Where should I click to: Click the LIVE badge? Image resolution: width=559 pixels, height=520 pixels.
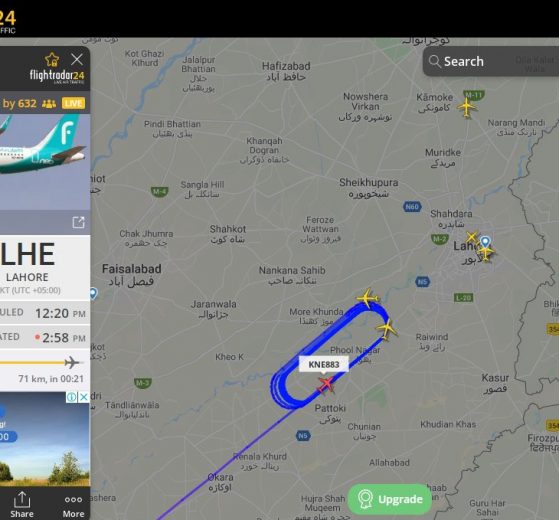coord(73,103)
